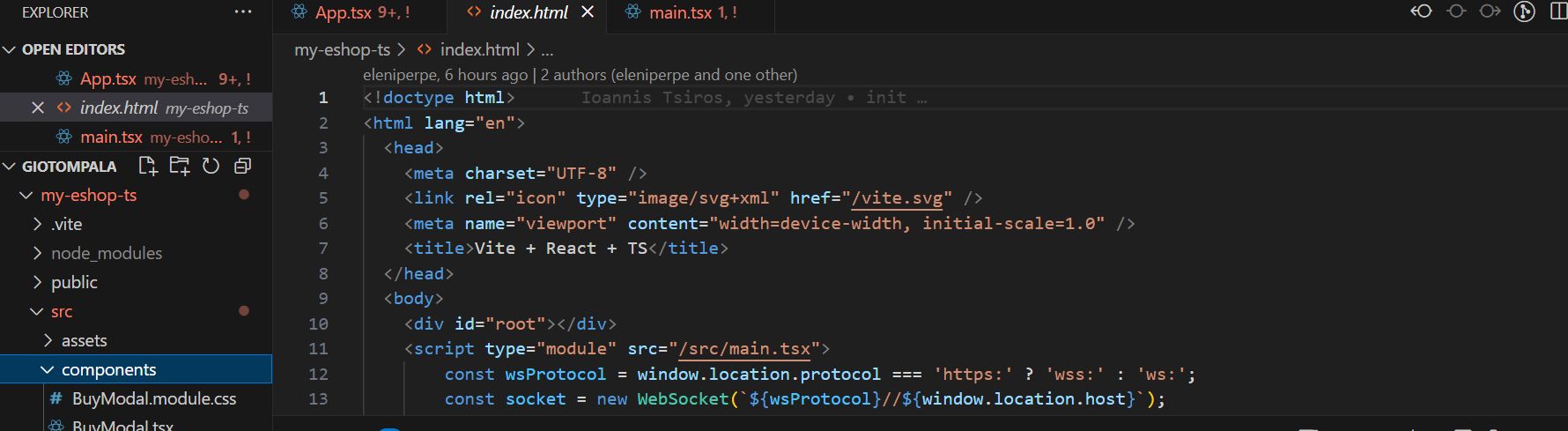The width and height of the screenshot is (1568, 431).
Task: Open changes with next revision icon
Action: tap(1490, 11)
